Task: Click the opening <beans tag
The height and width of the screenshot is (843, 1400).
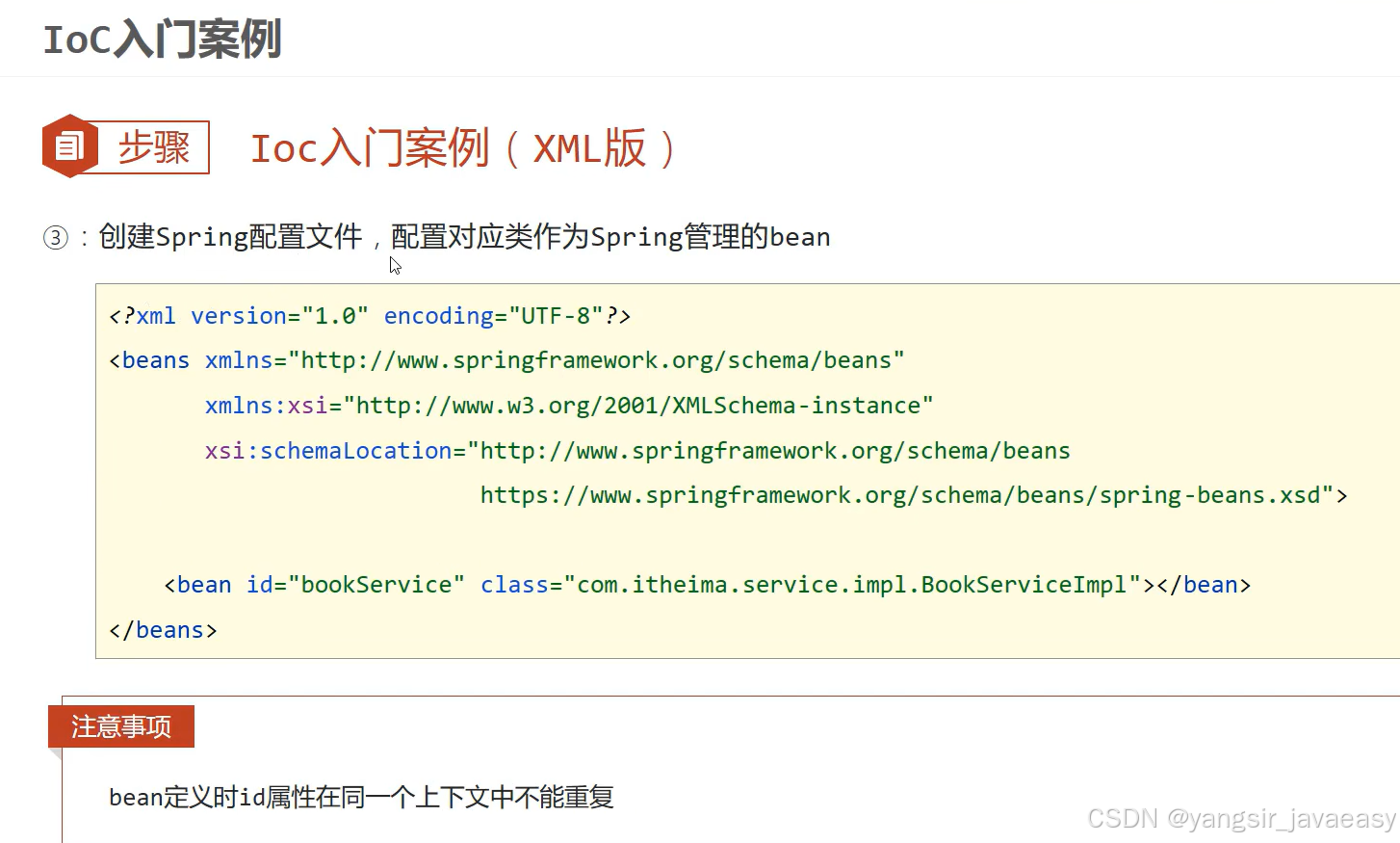Action: pyautogui.click(x=149, y=360)
